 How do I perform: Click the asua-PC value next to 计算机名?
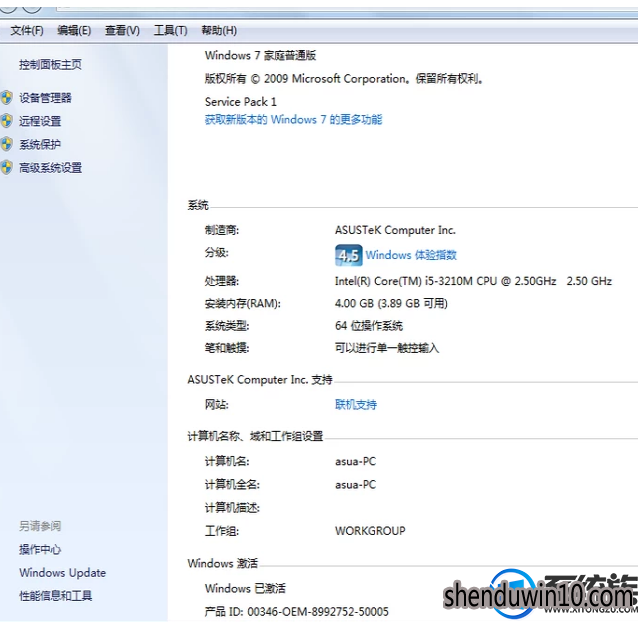[x=356, y=462]
